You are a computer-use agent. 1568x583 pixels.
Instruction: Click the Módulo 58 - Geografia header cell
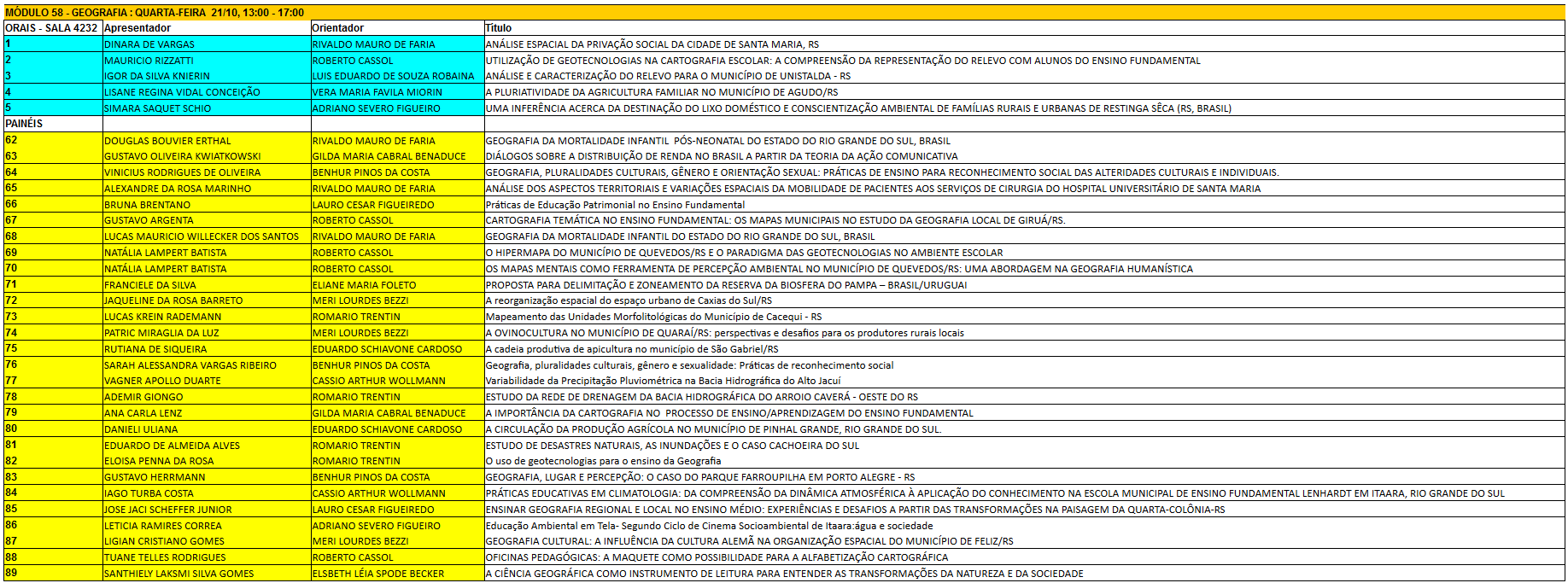click(x=155, y=13)
